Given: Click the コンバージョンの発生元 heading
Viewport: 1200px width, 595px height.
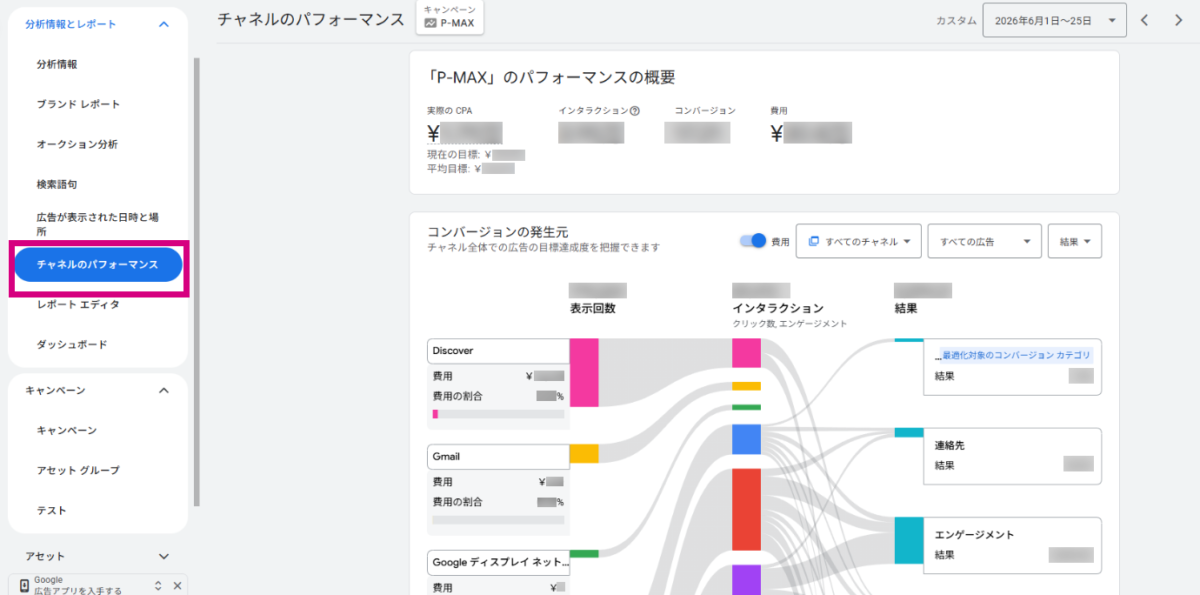Looking at the screenshot, I should tap(497, 232).
